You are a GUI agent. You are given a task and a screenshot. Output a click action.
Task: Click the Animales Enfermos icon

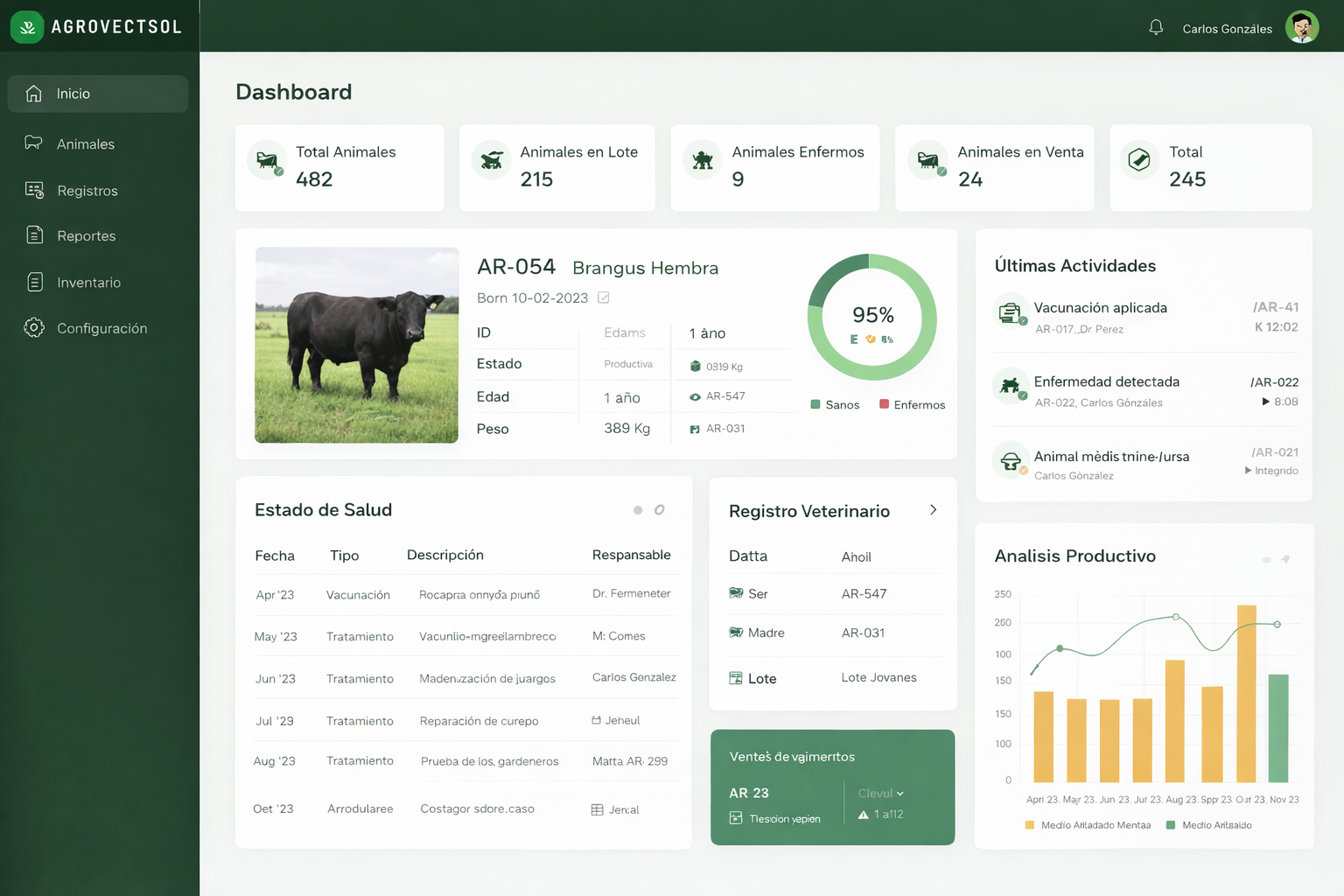click(703, 160)
